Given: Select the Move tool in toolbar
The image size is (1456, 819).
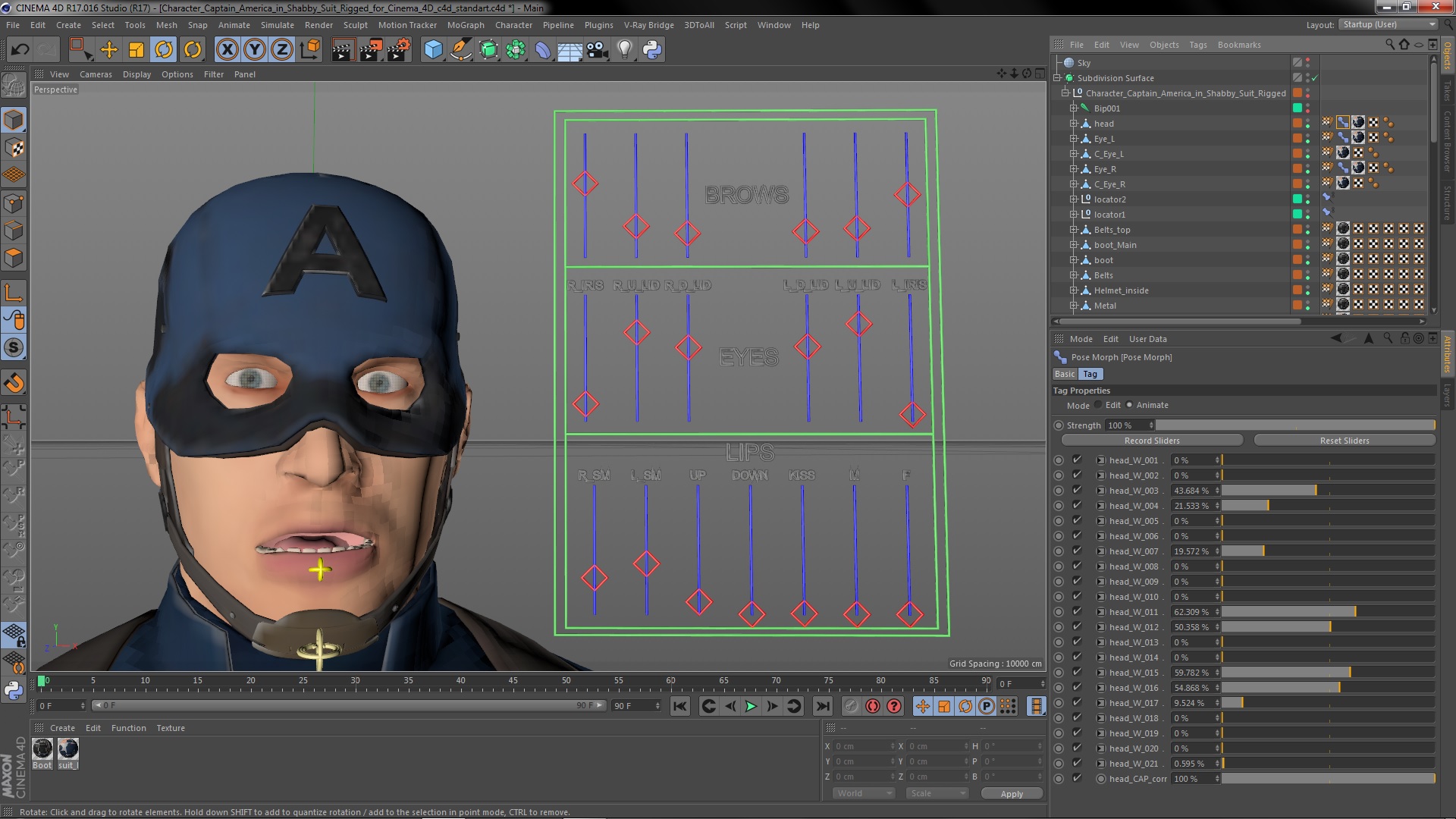Looking at the screenshot, I should click(109, 50).
